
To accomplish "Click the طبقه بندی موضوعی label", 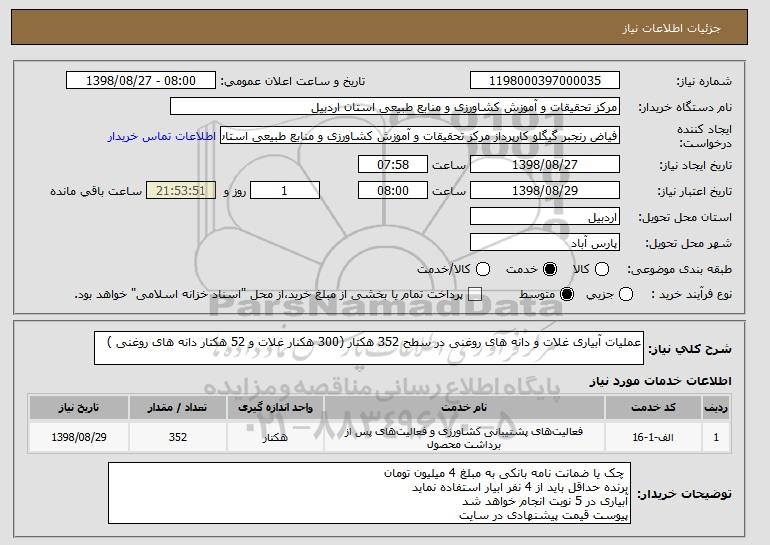I will point(679,270).
